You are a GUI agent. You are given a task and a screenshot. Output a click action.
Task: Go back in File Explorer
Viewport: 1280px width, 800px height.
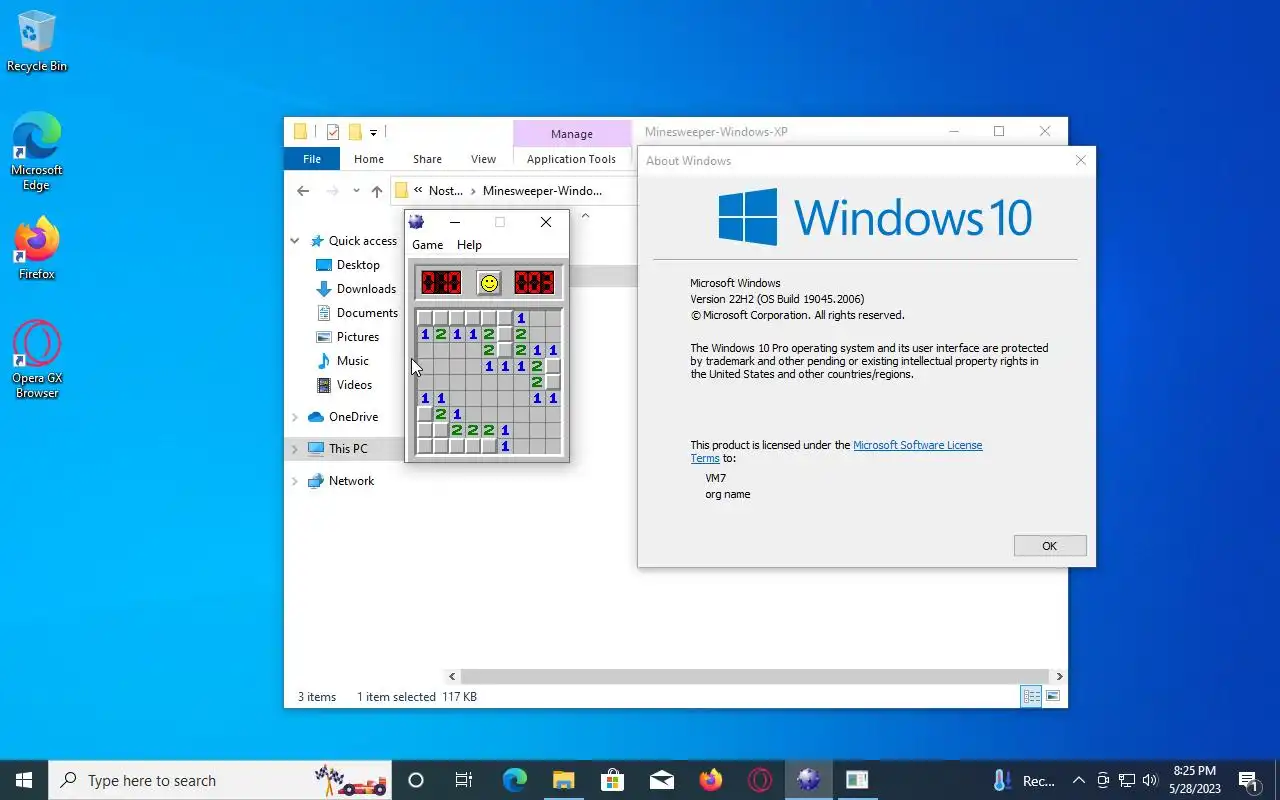(303, 191)
